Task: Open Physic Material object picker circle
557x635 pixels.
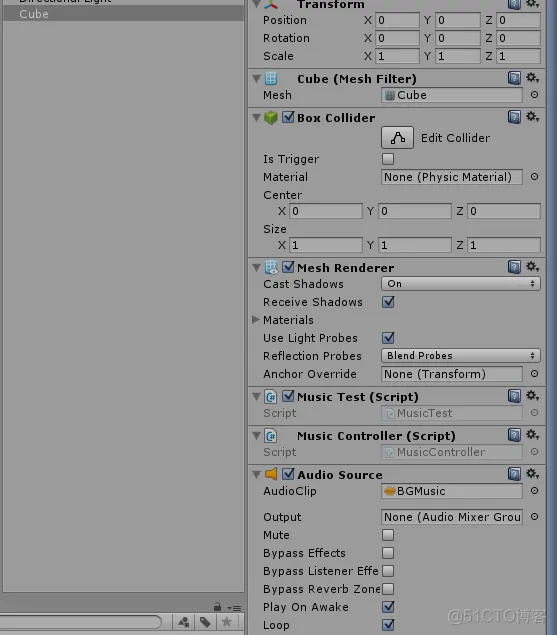Action: point(534,177)
